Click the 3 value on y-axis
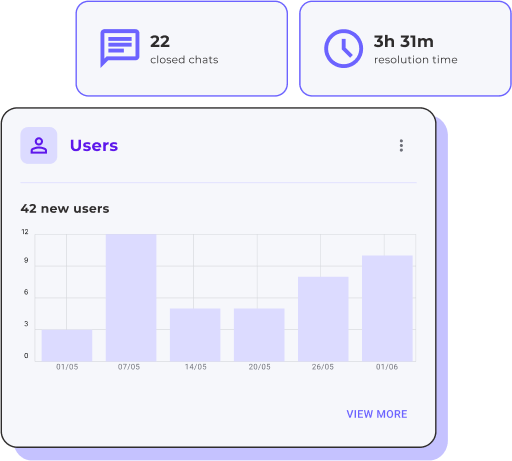The width and height of the screenshot is (512, 461). click(26, 324)
